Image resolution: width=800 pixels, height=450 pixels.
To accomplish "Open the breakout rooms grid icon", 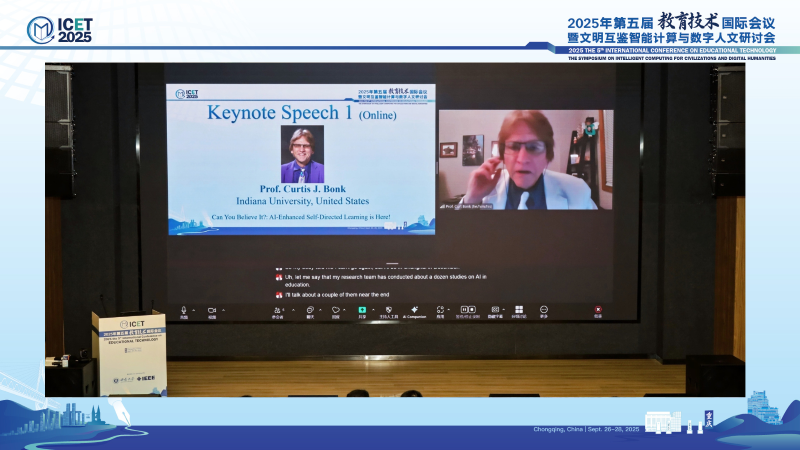I will click(519, 309).
